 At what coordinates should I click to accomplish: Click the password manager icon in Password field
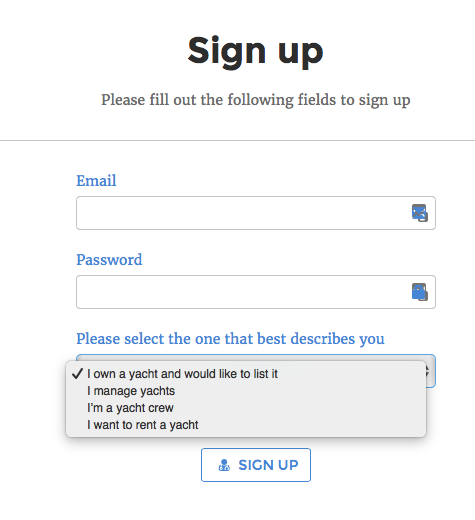pos(420,292)
